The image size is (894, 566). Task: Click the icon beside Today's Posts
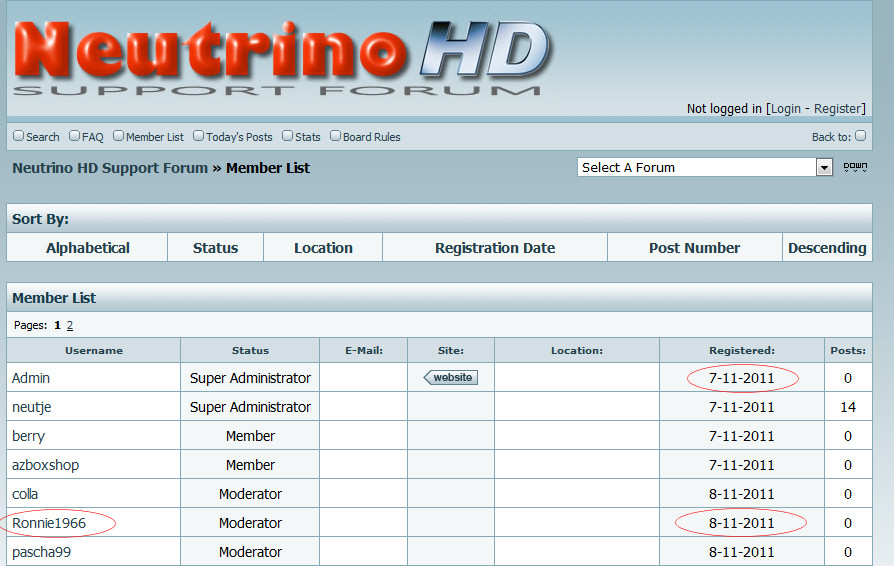tap(198, 136)
